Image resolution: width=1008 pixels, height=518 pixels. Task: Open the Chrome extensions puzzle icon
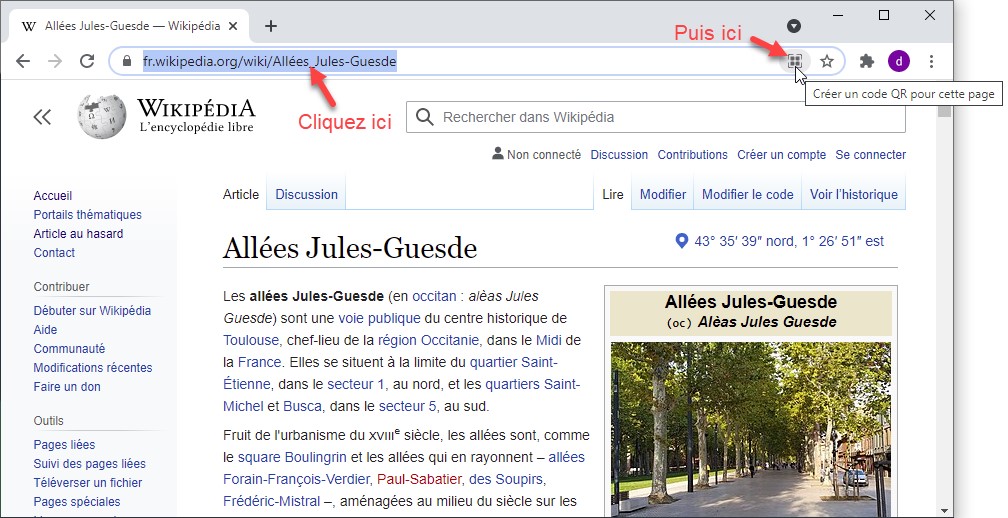click(867, 61)
